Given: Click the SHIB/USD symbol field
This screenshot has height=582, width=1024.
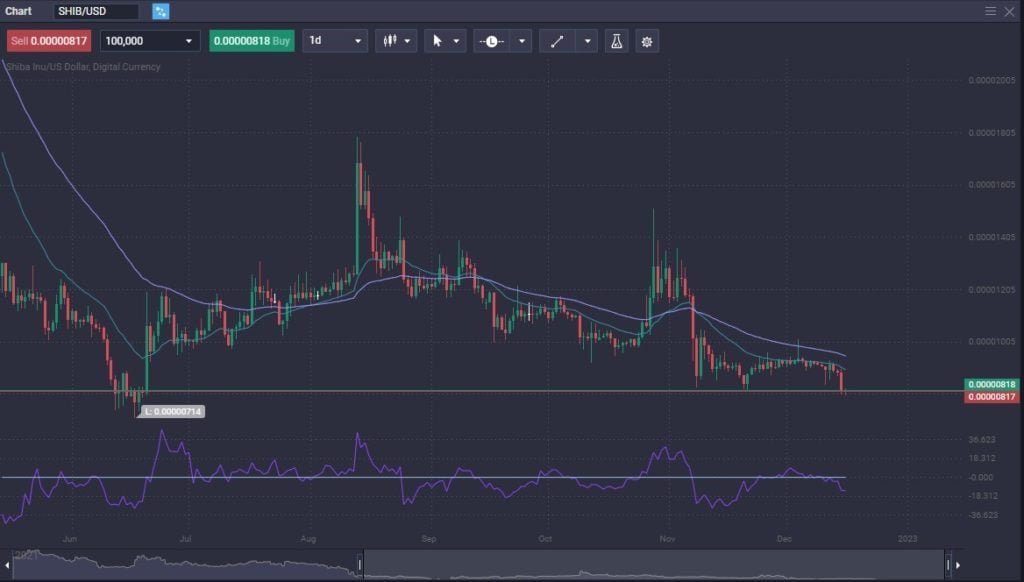Looking at the screenshot, I should [96, 11].
